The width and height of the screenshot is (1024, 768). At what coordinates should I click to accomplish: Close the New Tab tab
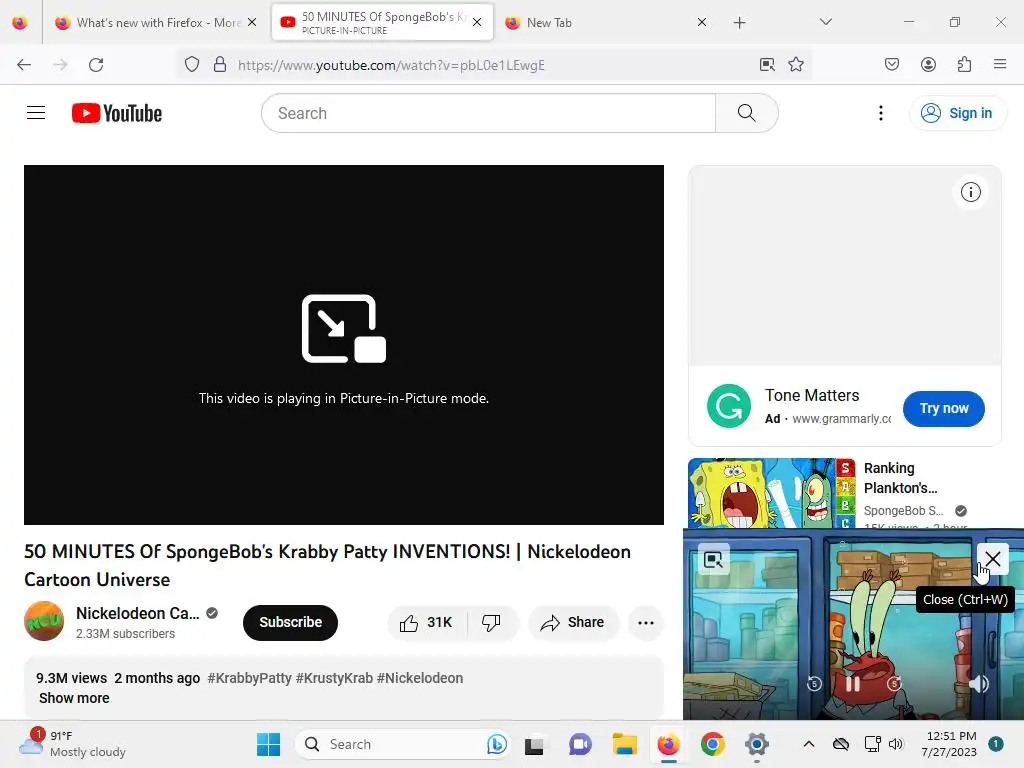pos(702,23)
